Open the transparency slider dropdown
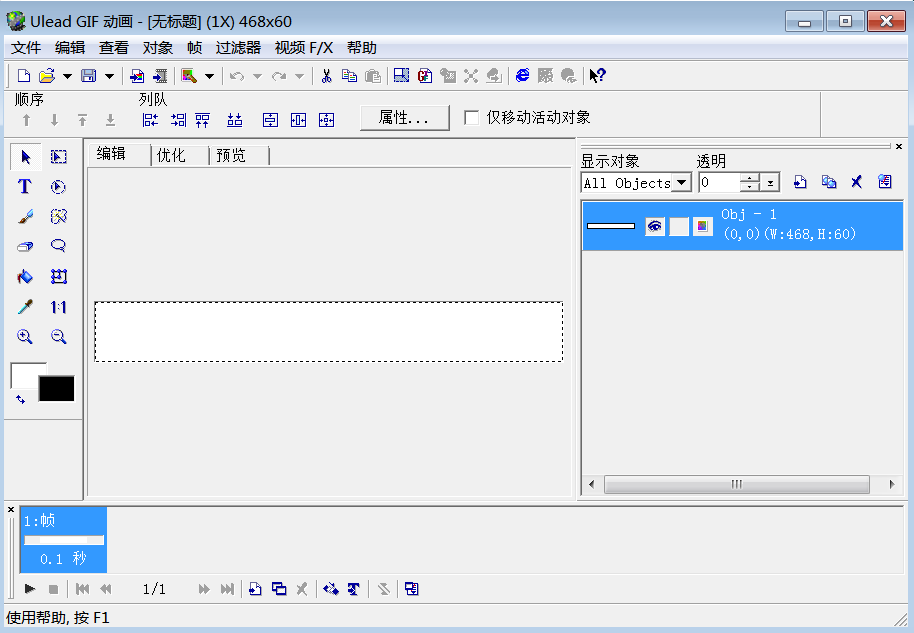Viewport: 914px width, 633px height. coord(770,183)
